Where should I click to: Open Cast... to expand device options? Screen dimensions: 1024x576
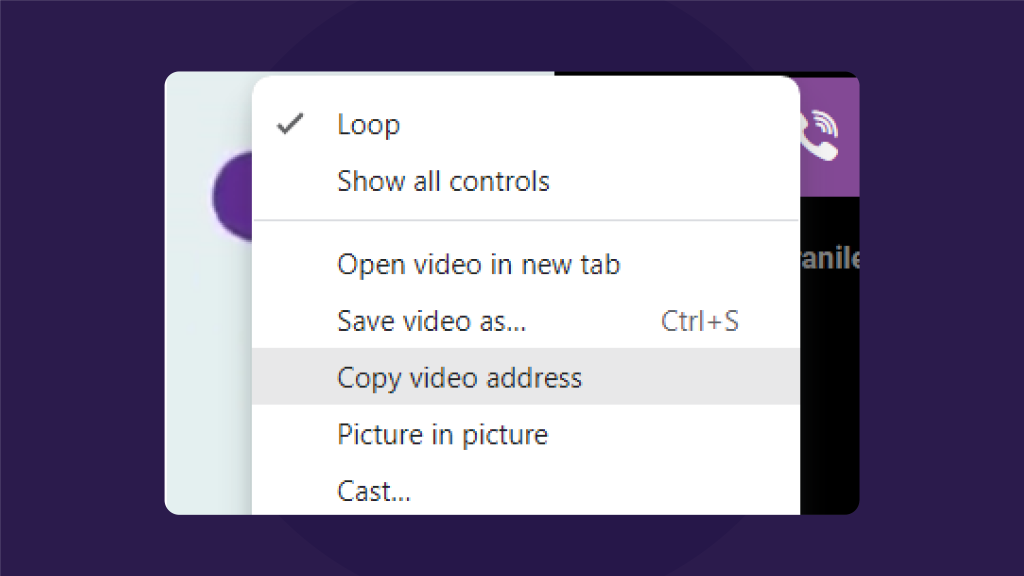pyautogui.click(x=373, y=491)
